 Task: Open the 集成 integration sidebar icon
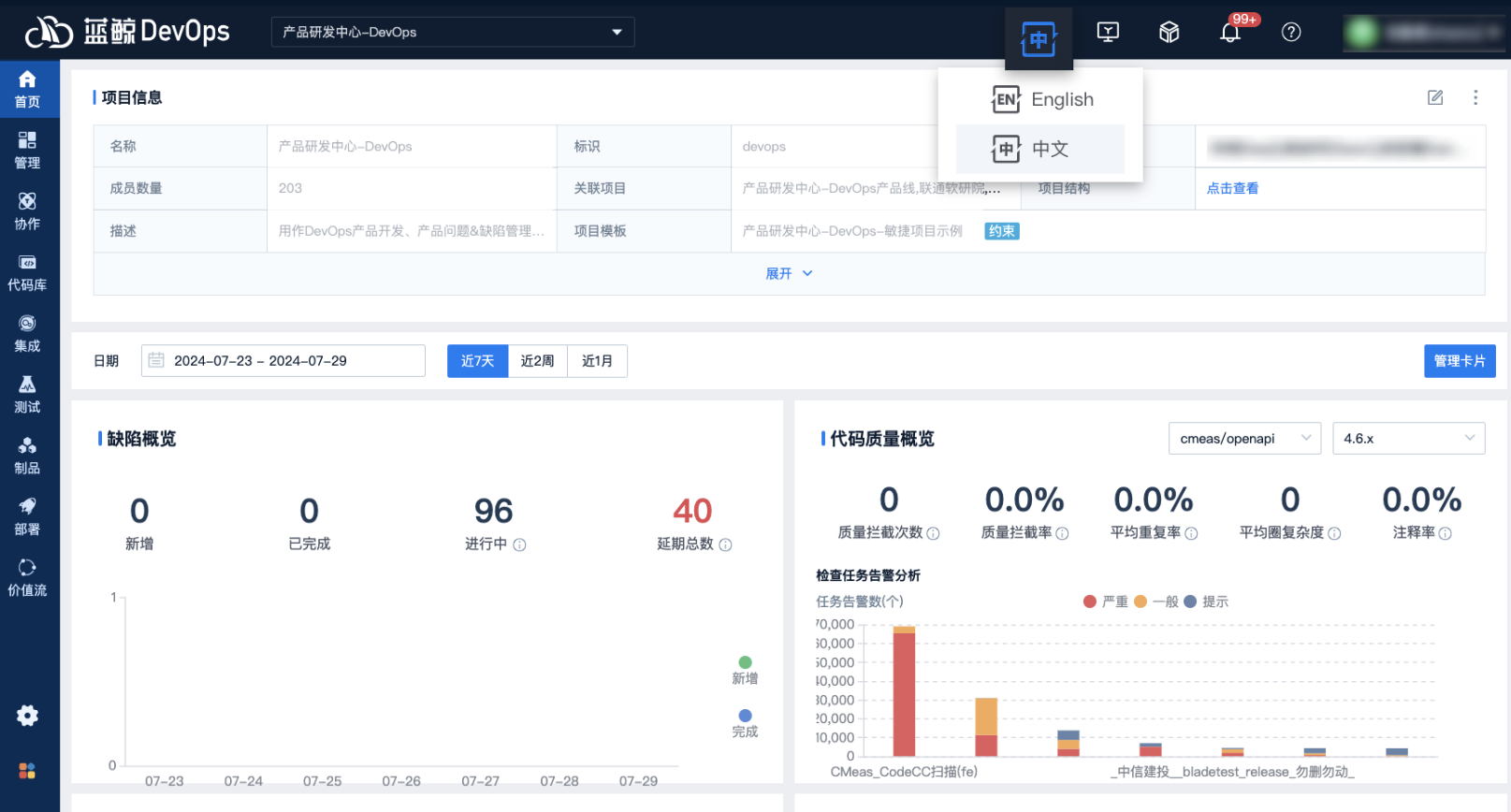pos(27,333)
